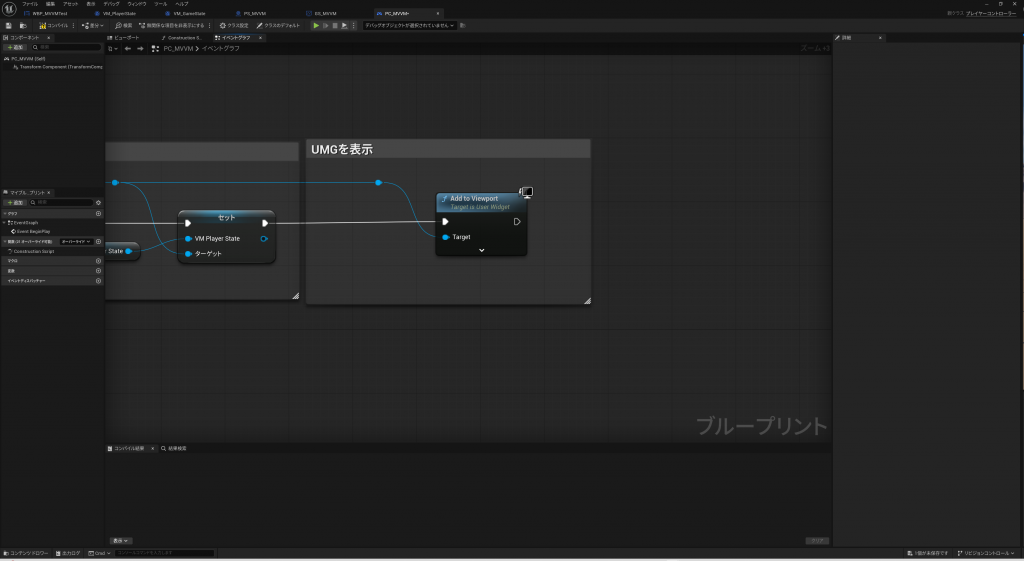
Task: Click the navigate forward arrow in graph
Action: click(140, 48)
